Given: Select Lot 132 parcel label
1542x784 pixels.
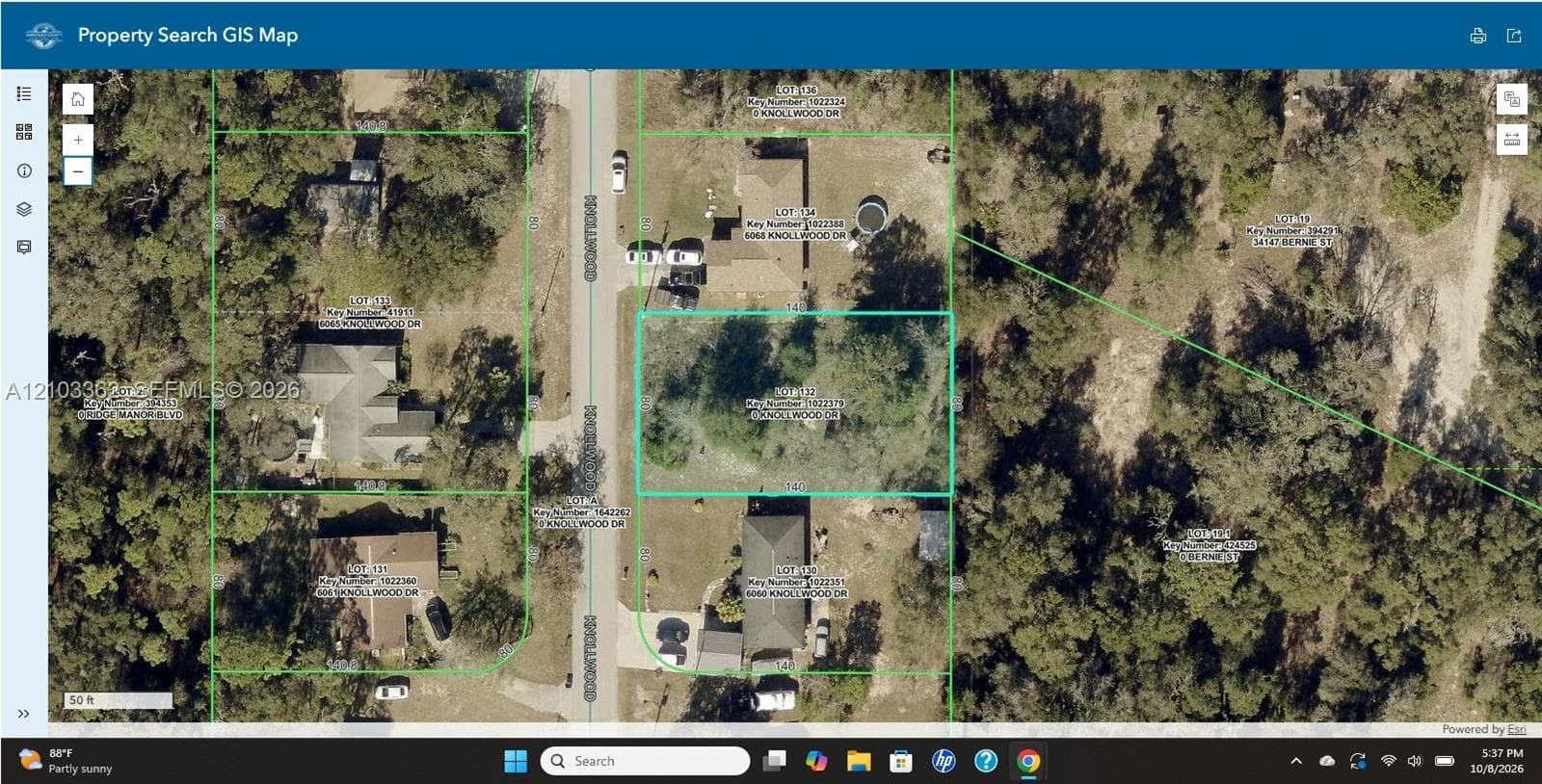Looking at the screenshot, I should [x=795, y=404].
